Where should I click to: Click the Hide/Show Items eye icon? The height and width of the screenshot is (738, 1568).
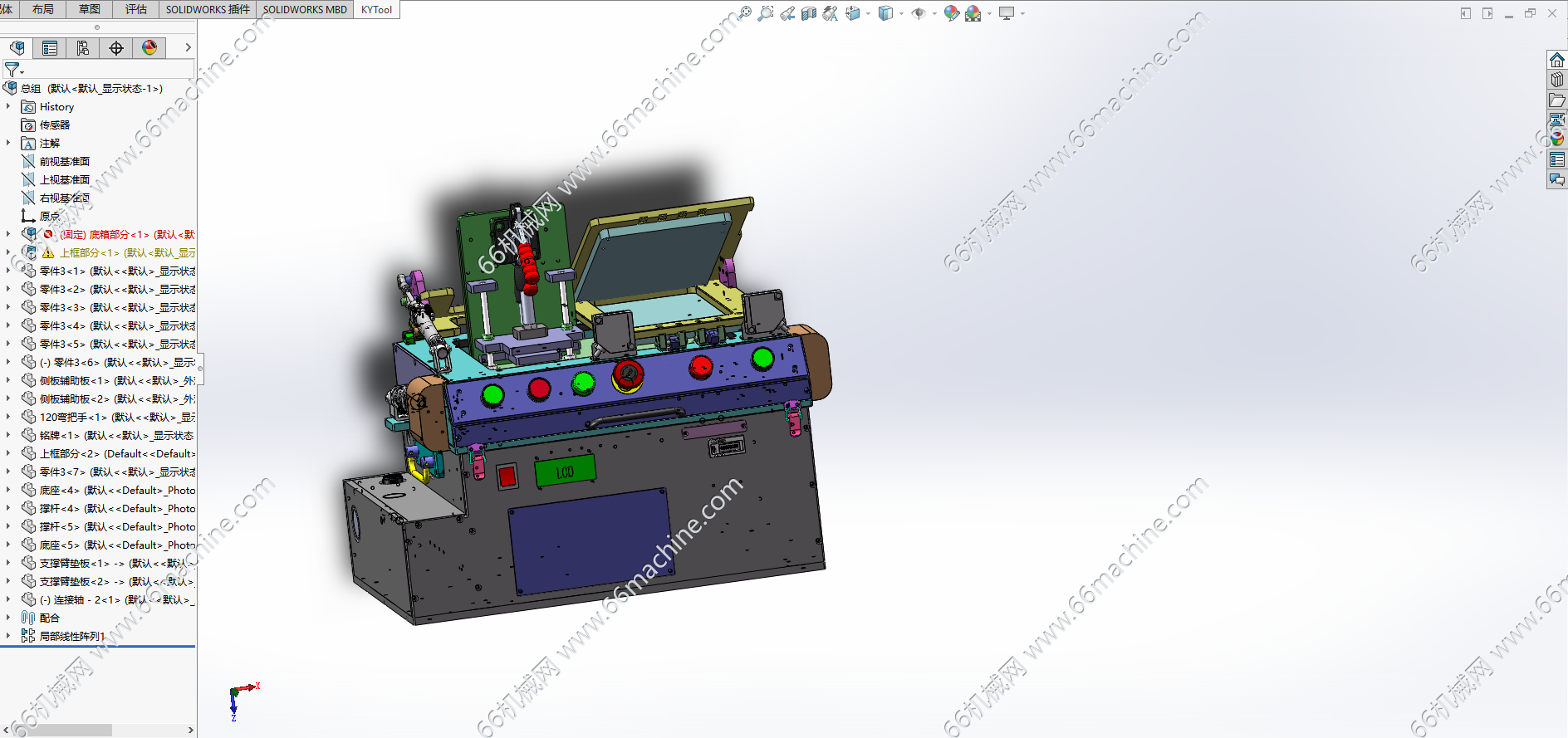(919, 13)
